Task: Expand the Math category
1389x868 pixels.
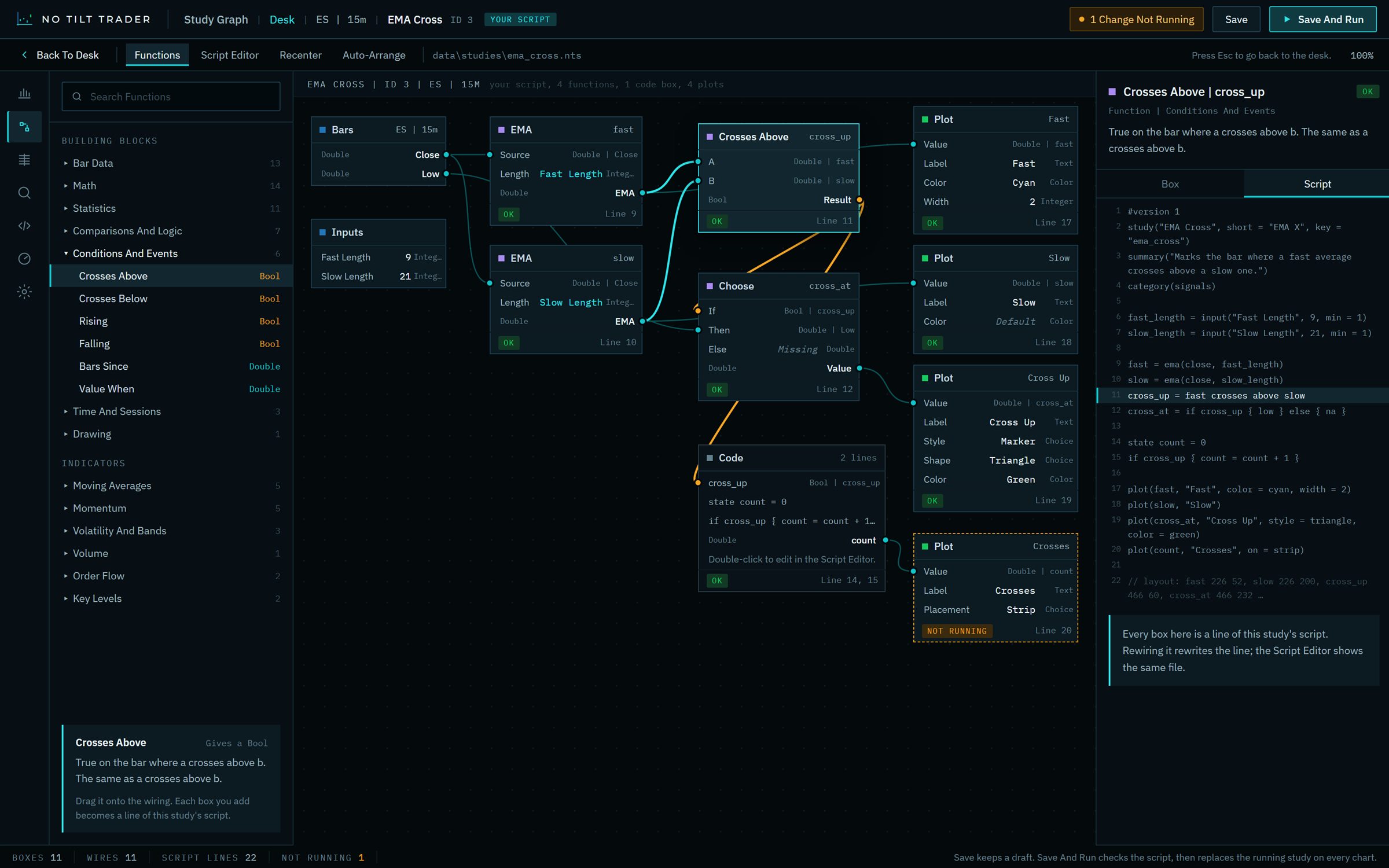Action: tap(171, 186)
